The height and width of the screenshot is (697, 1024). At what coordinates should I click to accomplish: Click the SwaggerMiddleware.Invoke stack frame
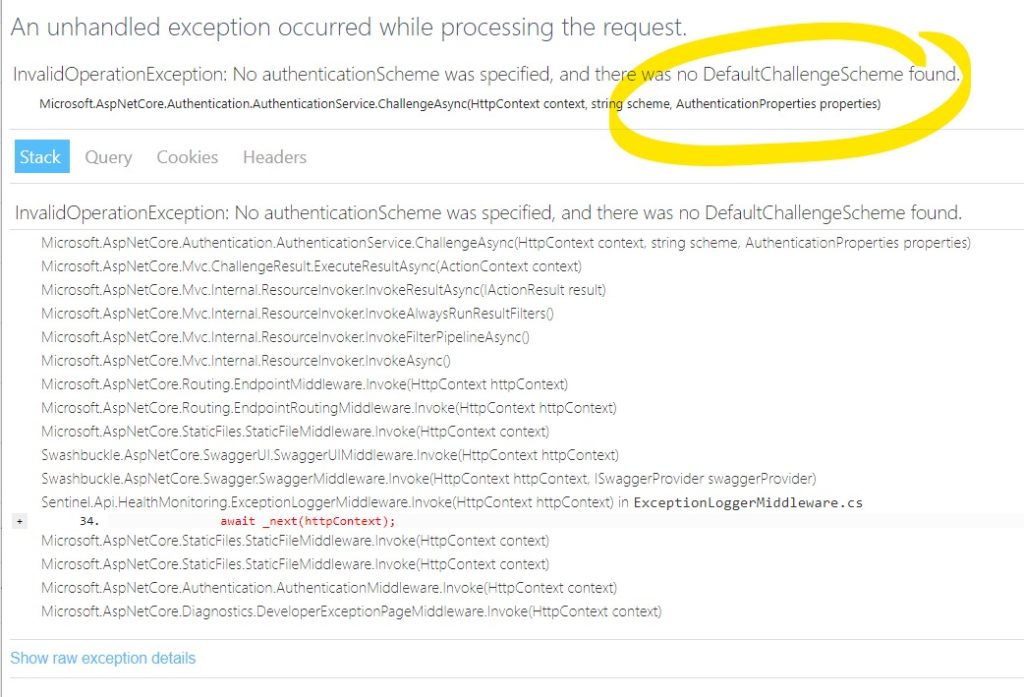[x=428, y=479]
